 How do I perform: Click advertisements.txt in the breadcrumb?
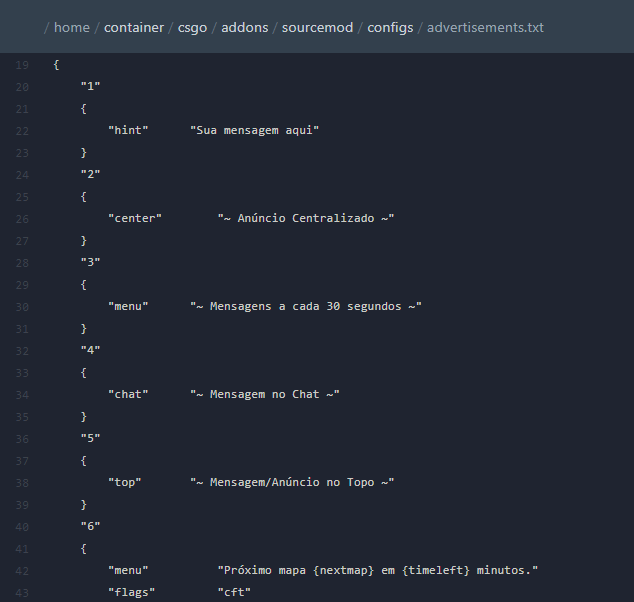[x=485, y=27]
